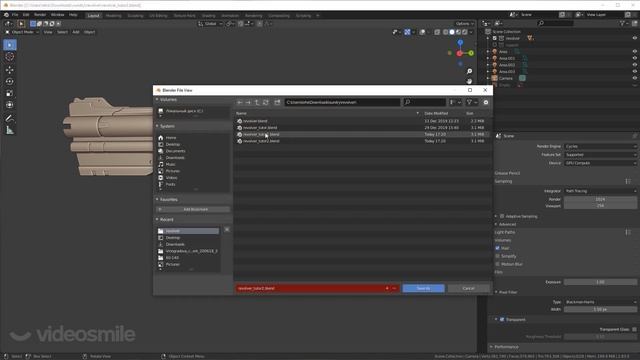Select the Measure tool in viewport toolbar
640x360 pixels.
tap(10, 131)
